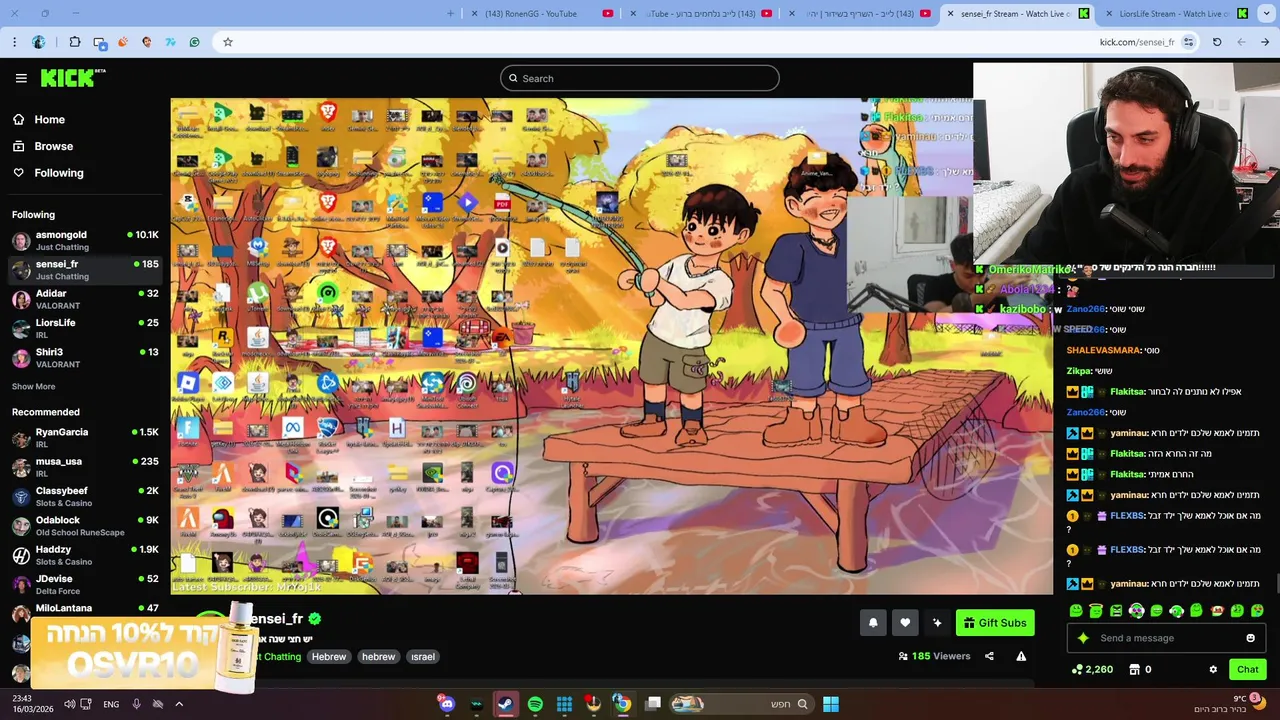Switch to RonenGG - YouTube tab
Screen dimensions: 1280x720
tap(542, 13)
